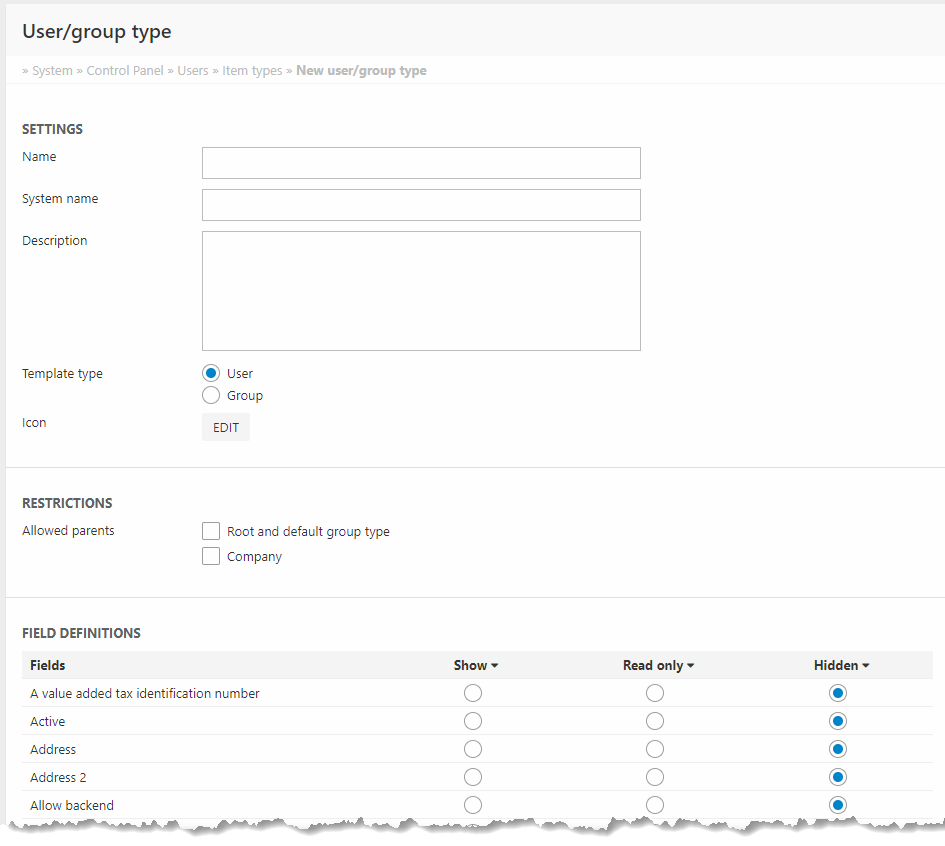The image size is (945, 846).
Task: Select the Group template type
Action: (x=211, y=395)
